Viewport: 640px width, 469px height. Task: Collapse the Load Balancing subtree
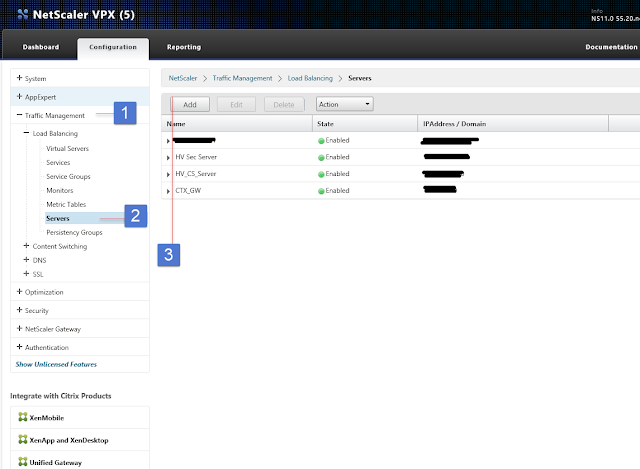[x=27, y=133]
